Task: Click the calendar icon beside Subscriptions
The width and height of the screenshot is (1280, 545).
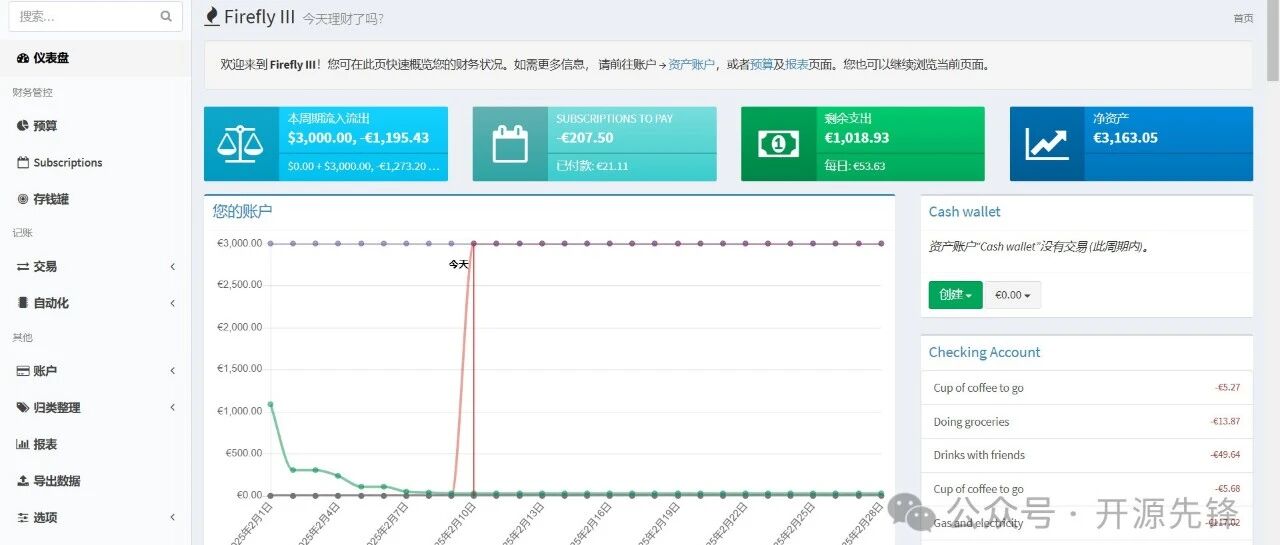Action: coord(23,162)
